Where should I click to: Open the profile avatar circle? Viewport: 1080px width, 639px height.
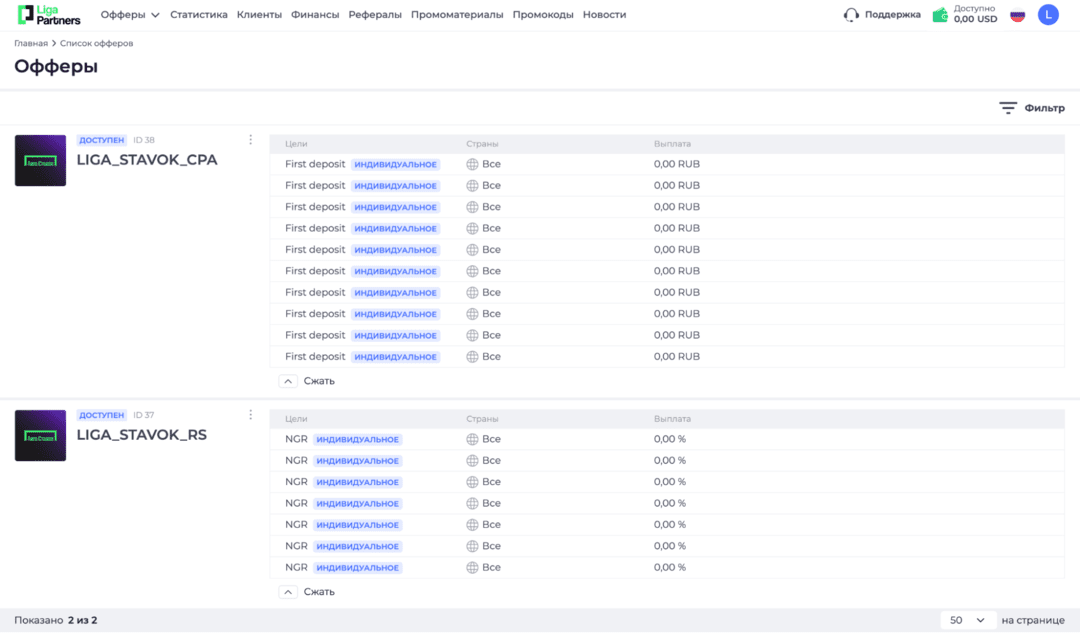(x=1048, y=15)
